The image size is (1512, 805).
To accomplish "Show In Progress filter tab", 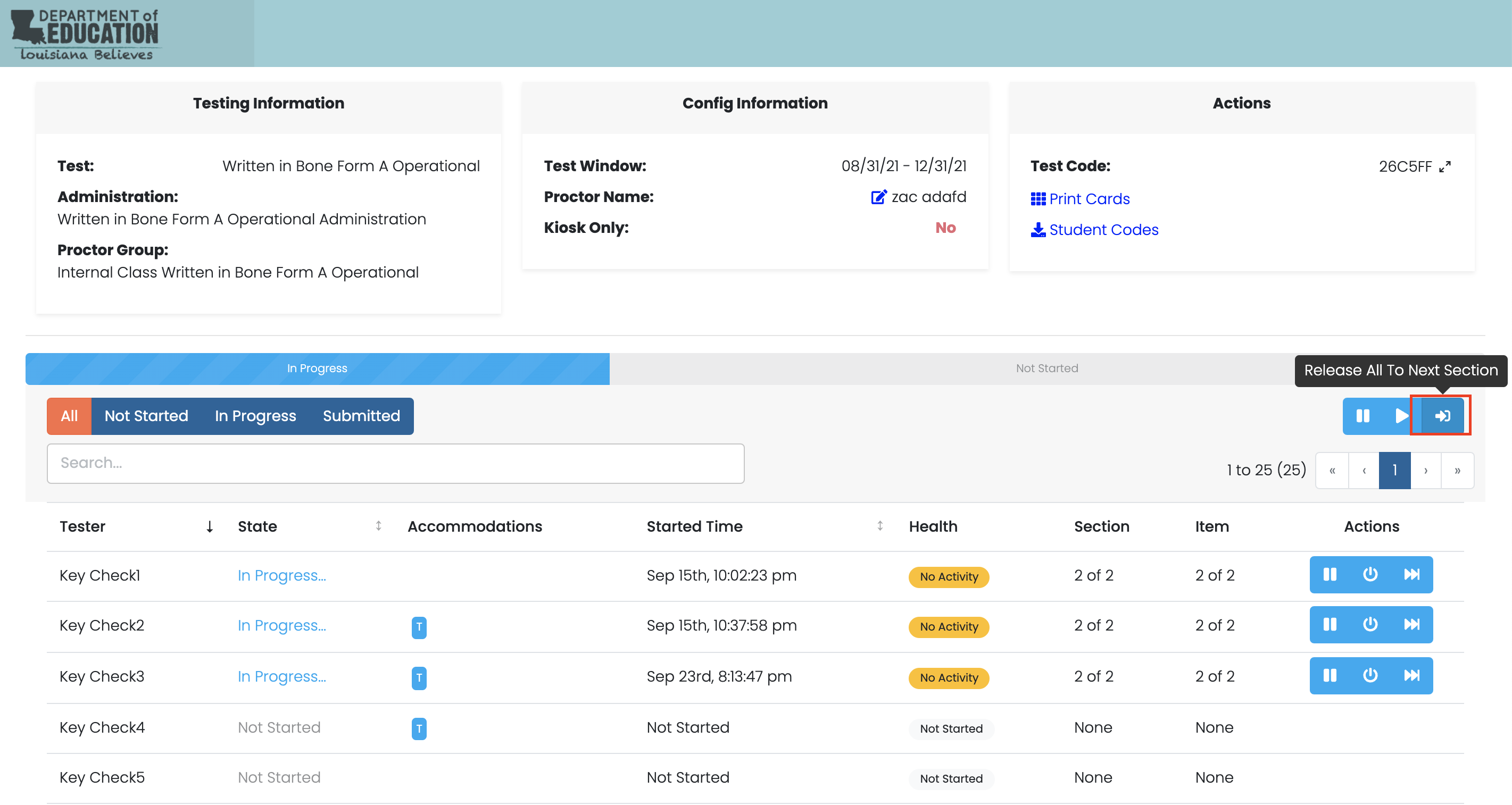I will [255, 416].
